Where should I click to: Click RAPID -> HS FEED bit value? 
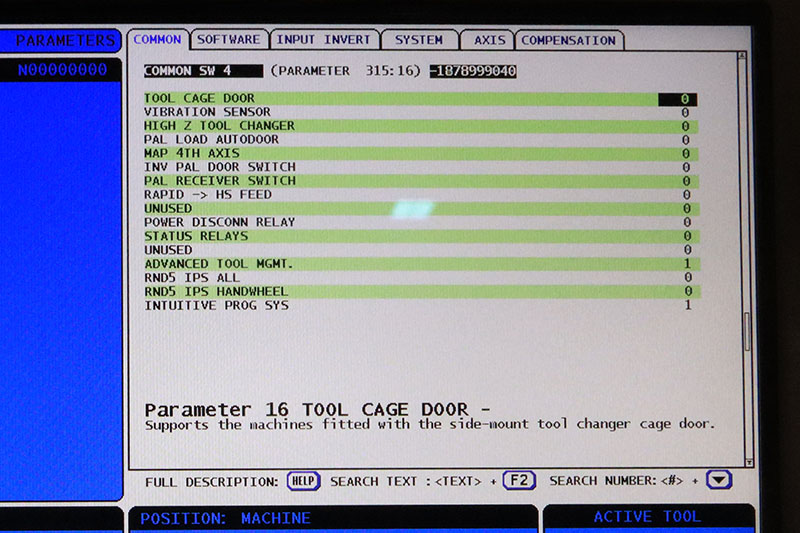(687, 195)
